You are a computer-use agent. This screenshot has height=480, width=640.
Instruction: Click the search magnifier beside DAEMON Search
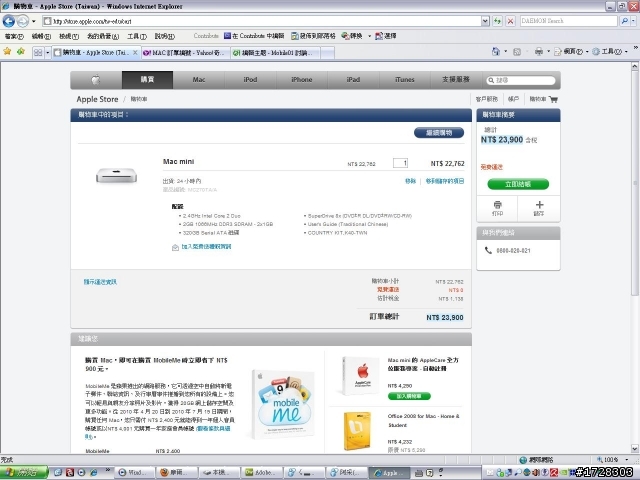pos(624,21)
